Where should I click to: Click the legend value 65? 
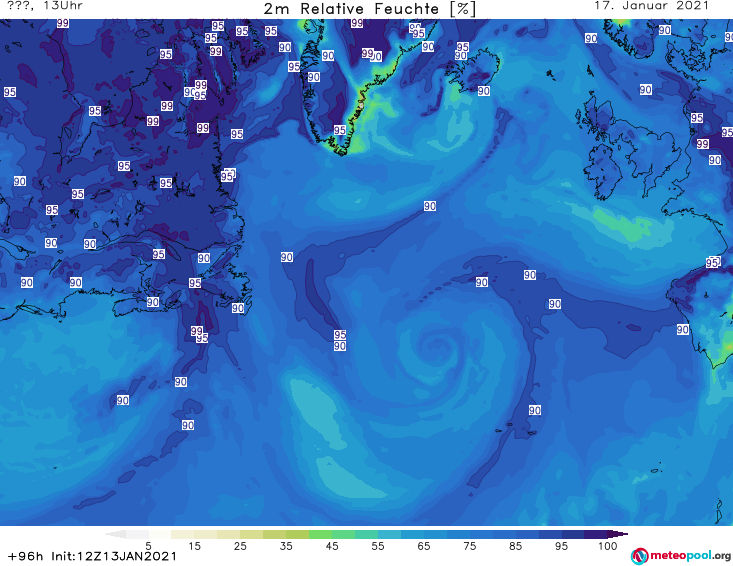[x=423, y=546]
